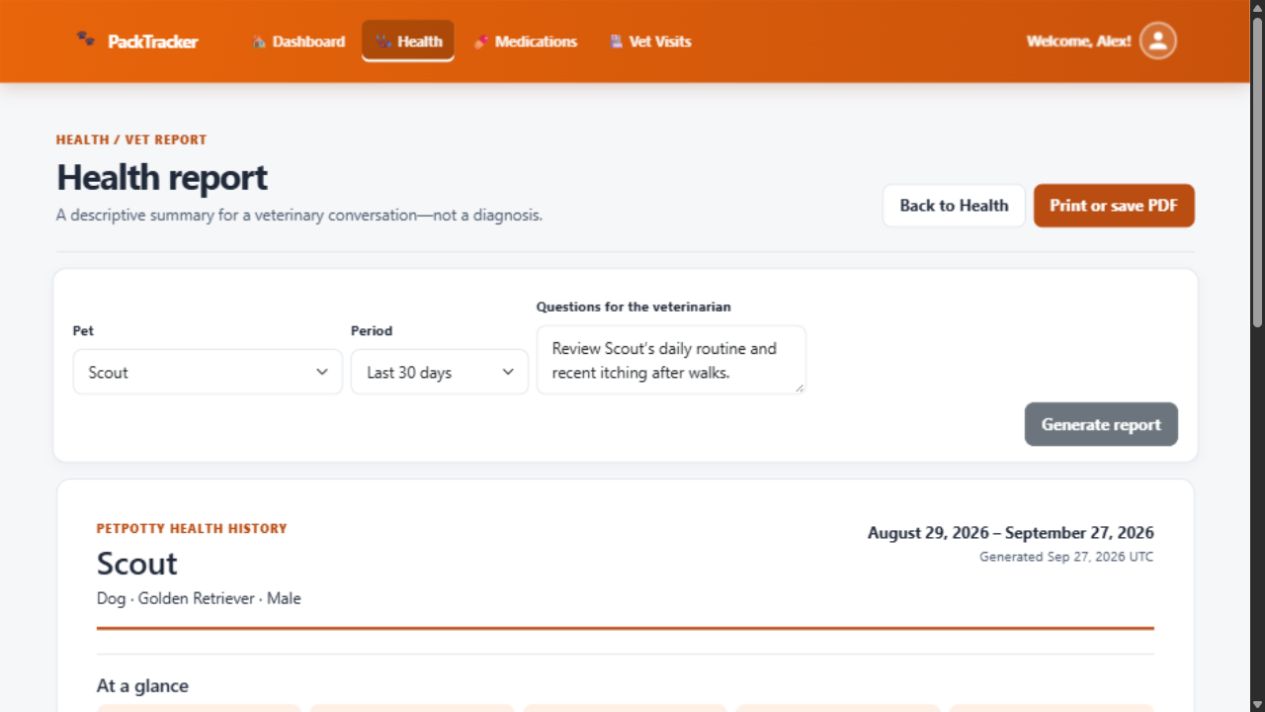
Task: Go to the Dashboard tab
Action: [x=298, y=41]
